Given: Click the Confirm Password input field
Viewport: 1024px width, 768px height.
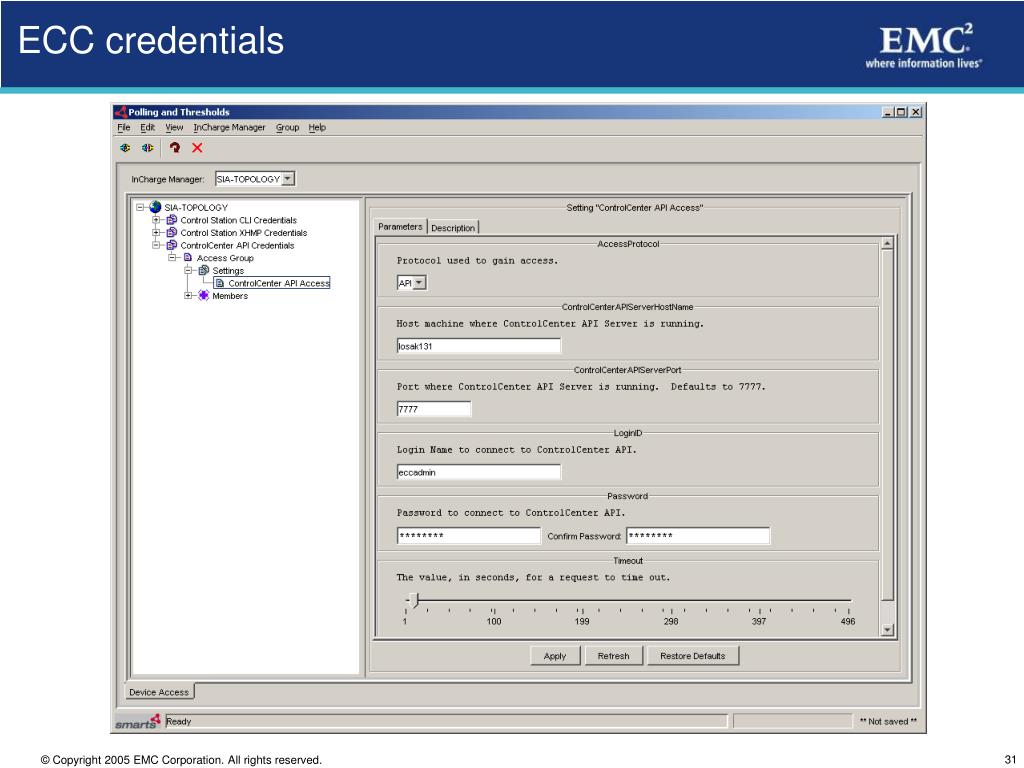Looking at the screenshot, I should (698, 536).
